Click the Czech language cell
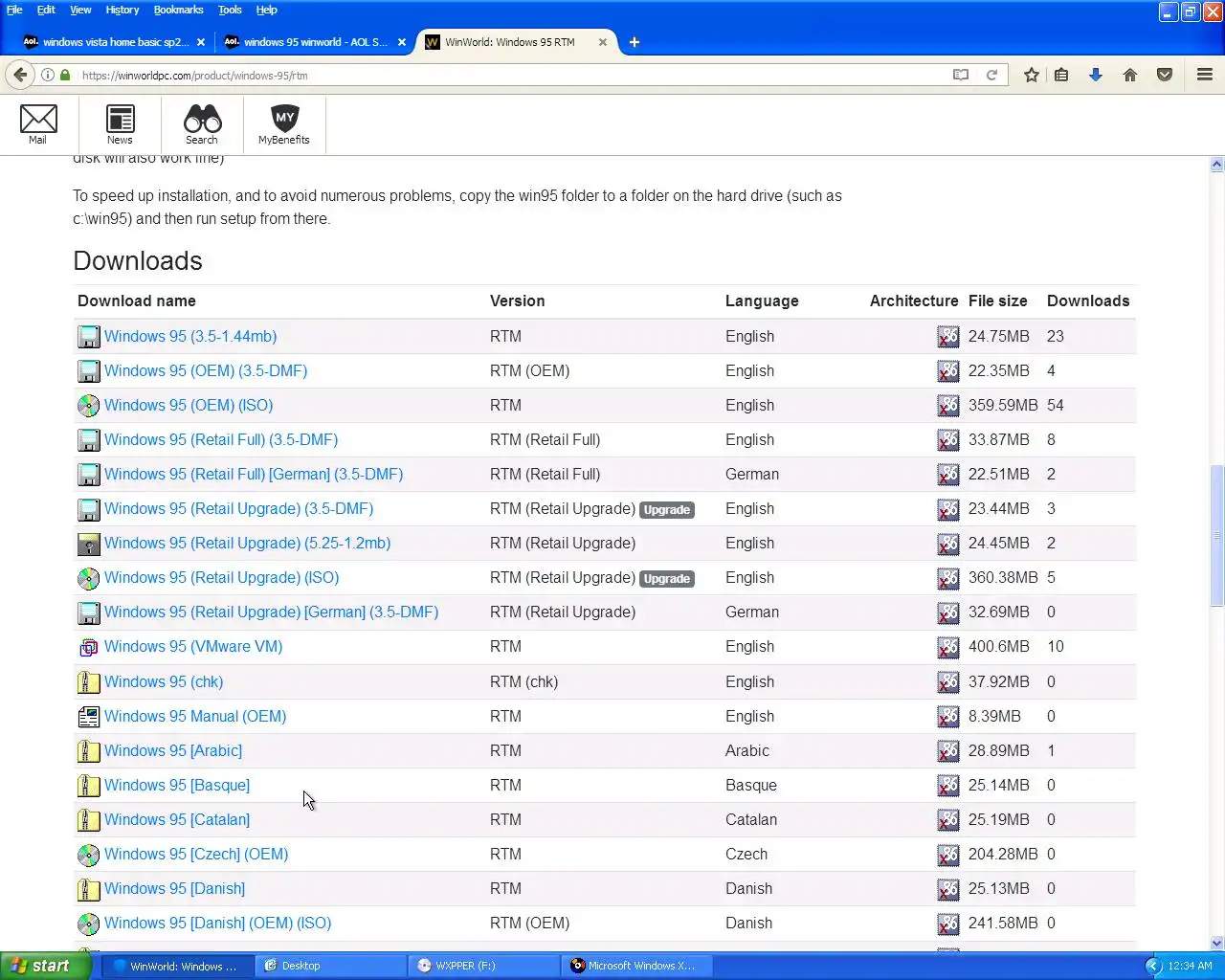This screenshot has width=1225, height=980. point(746,854)
